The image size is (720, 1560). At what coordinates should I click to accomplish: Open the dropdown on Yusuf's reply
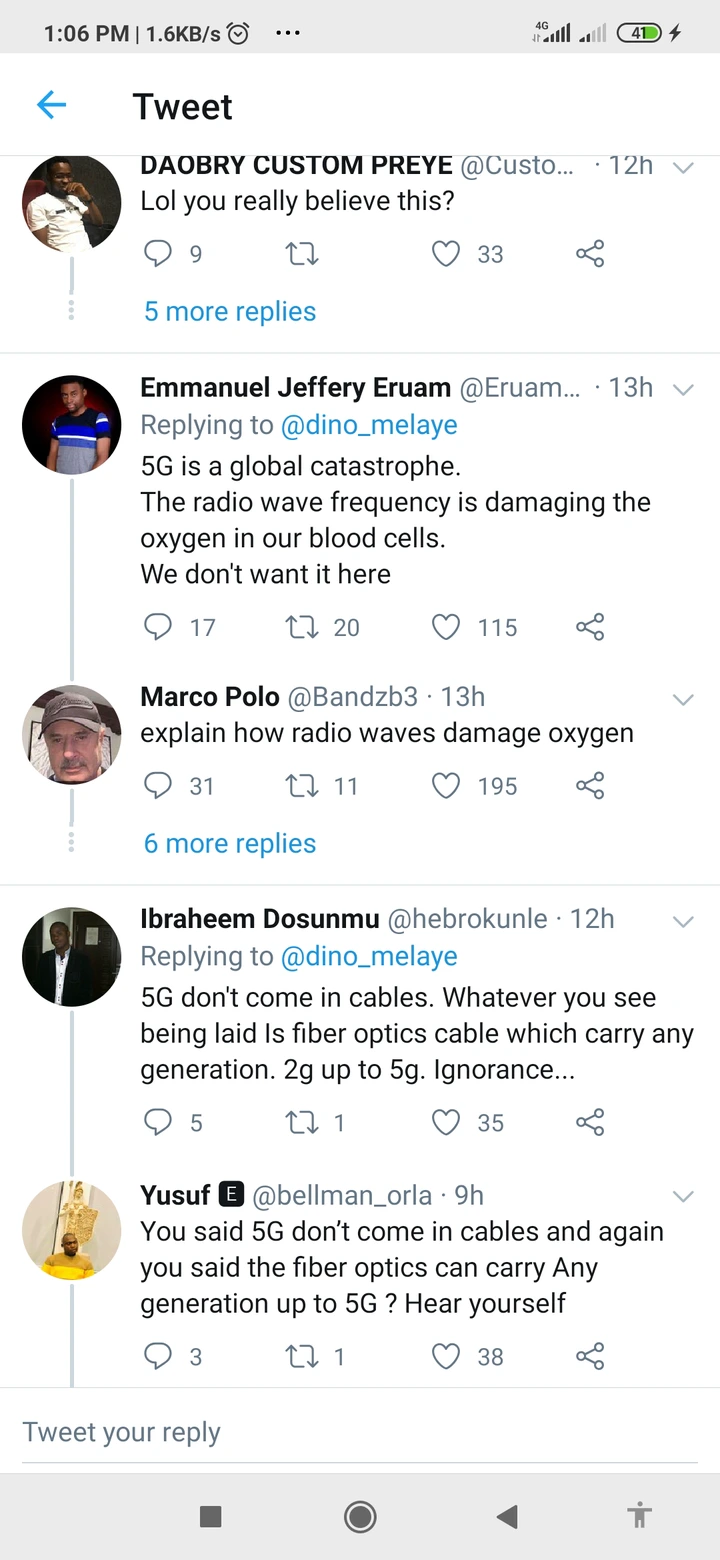tap(684, 1196)
